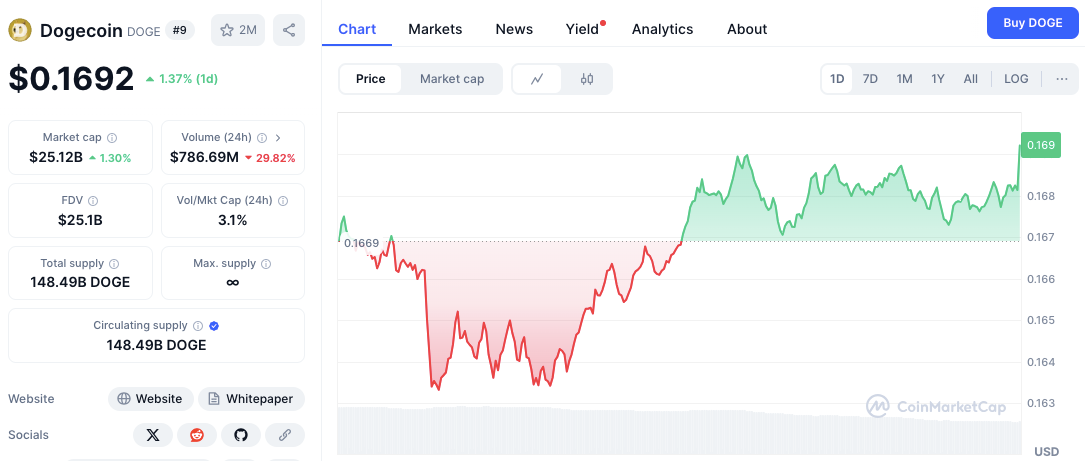The image size is (1085, 461).
Task: Click the share icon next to watchlist
Action: click(x=289, y=30)
